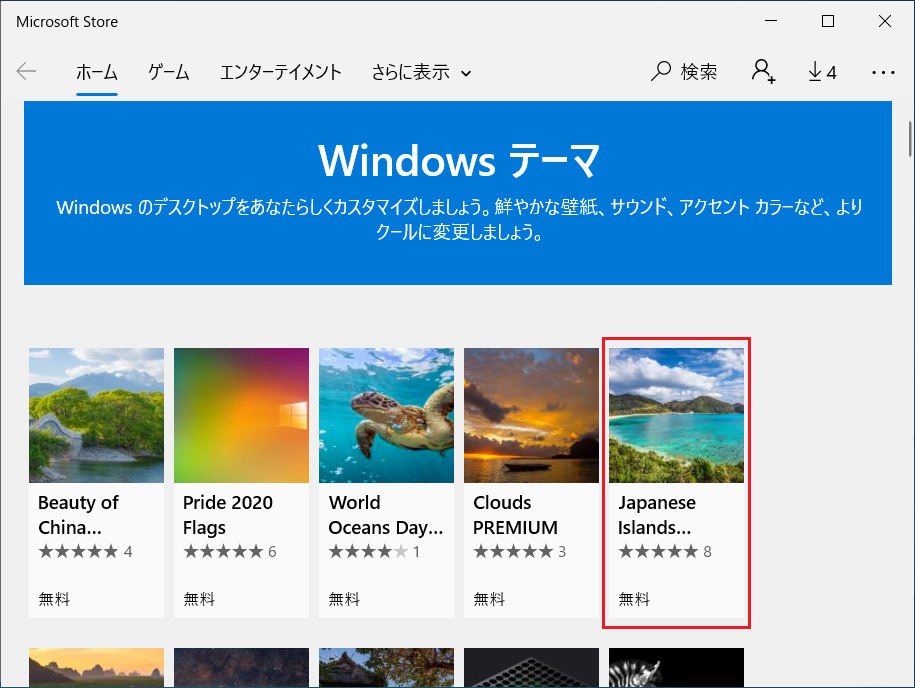915x688 pixels.
Task: Click the Beauty of China title
Action: point(78,515)
